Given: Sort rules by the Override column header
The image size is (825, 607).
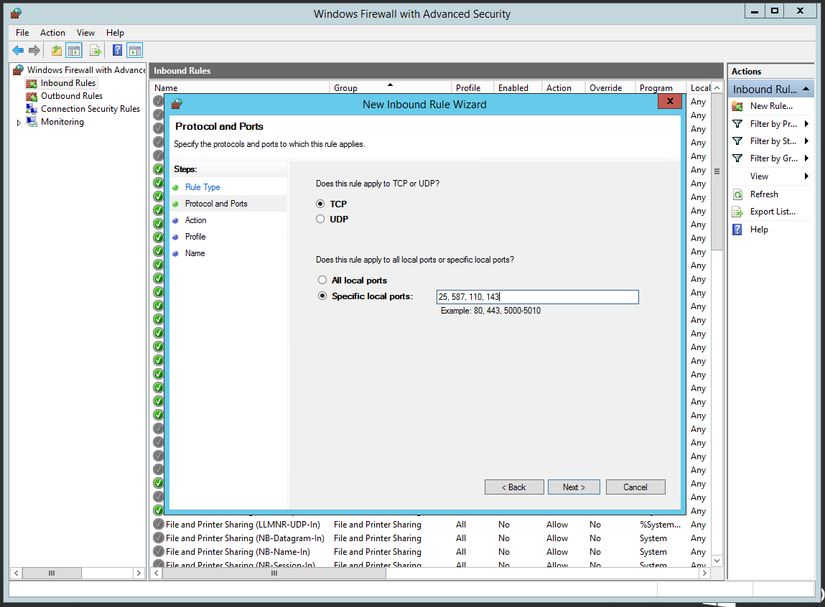Looking at the screenshot, I should [x=610, y=88].
